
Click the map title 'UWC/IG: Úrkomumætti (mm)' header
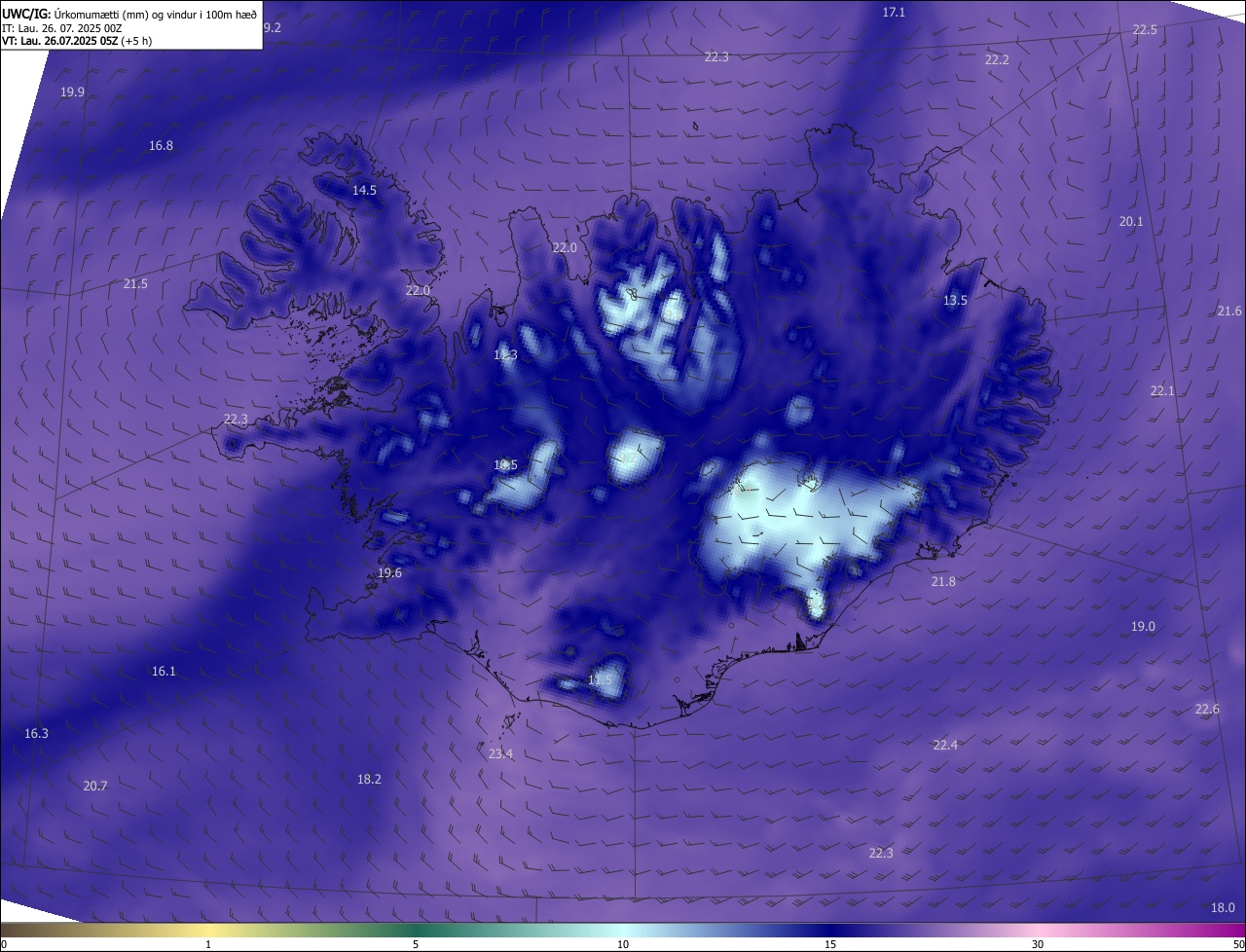130,14
